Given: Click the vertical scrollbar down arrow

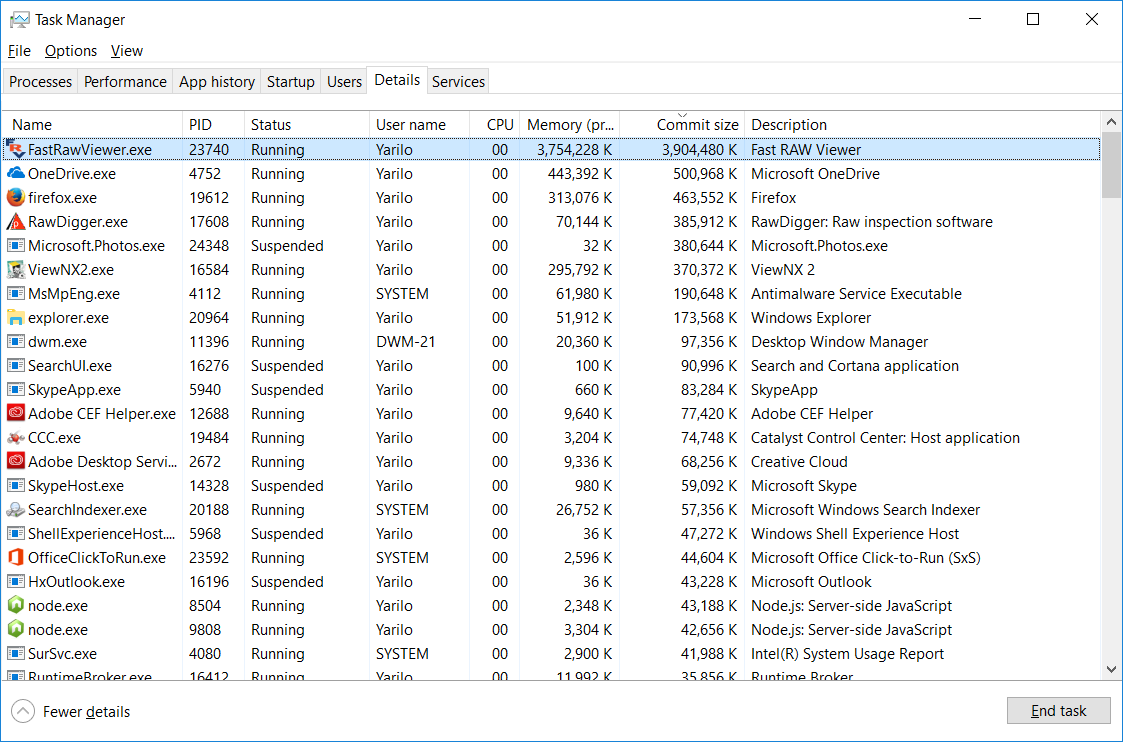Looking at the screenshot, I should [1111, 670].
